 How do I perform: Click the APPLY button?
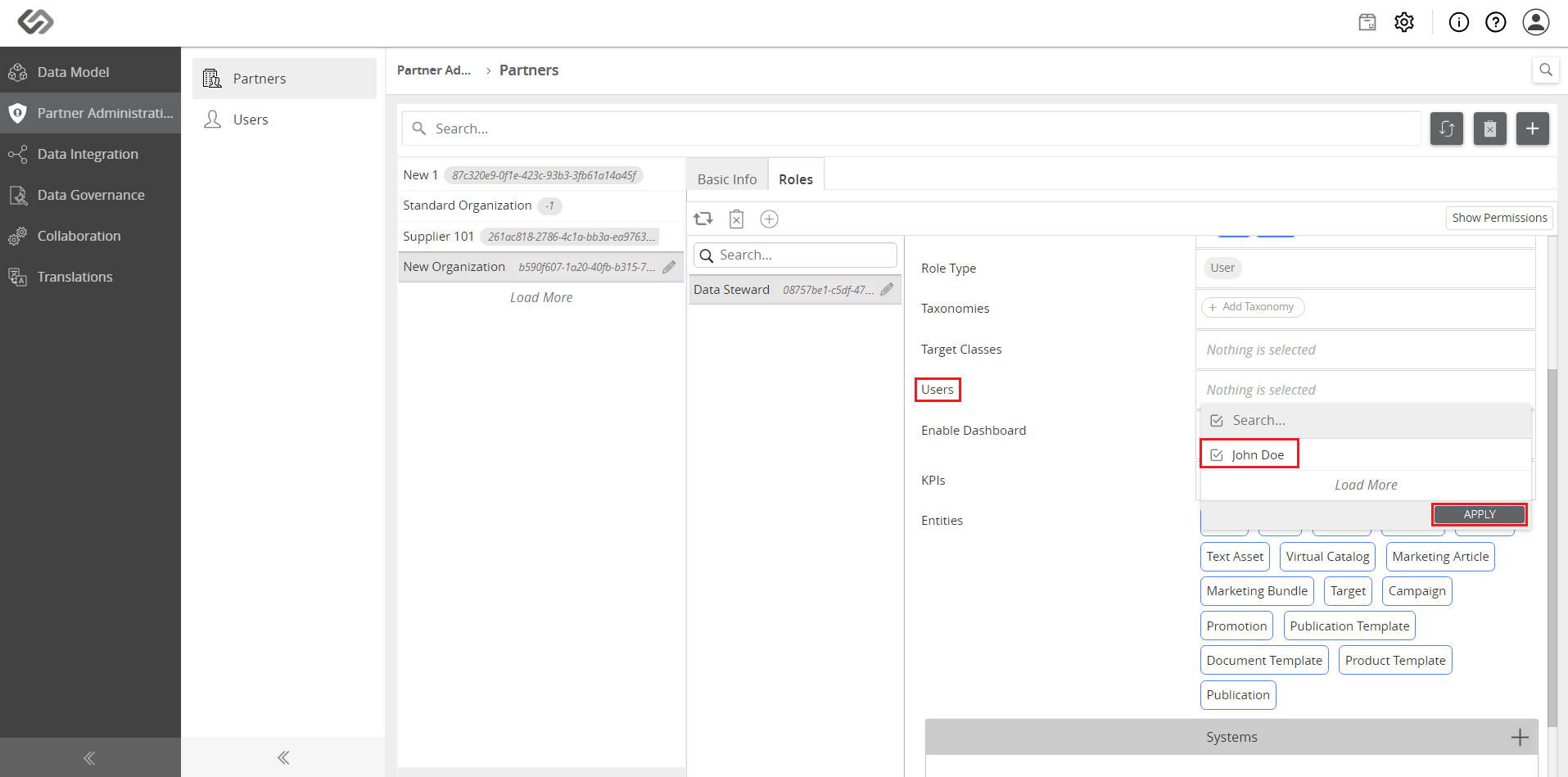click(1480, 514)
